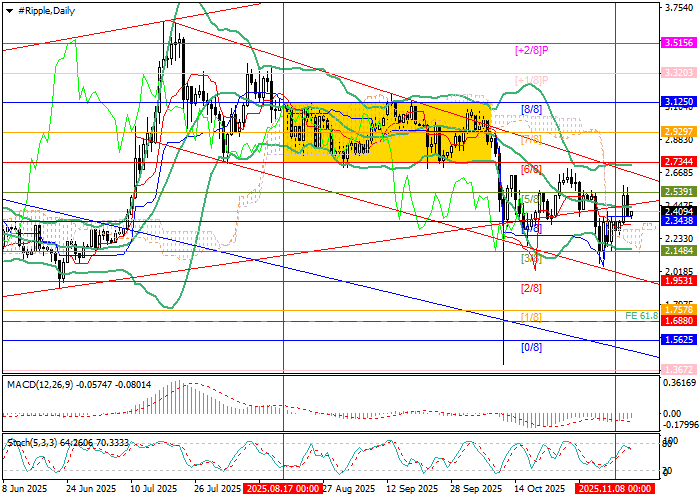
Task: Click the green 2.5391 price tag
Action: point(680,191)
